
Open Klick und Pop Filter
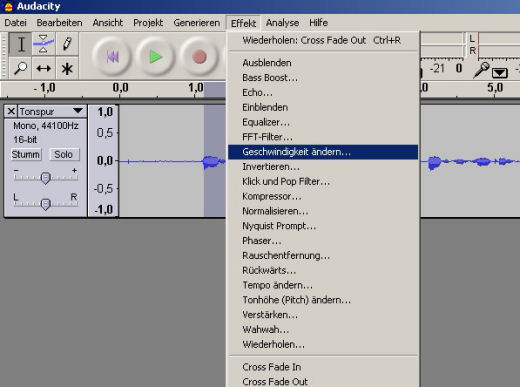tap(323, 181)
